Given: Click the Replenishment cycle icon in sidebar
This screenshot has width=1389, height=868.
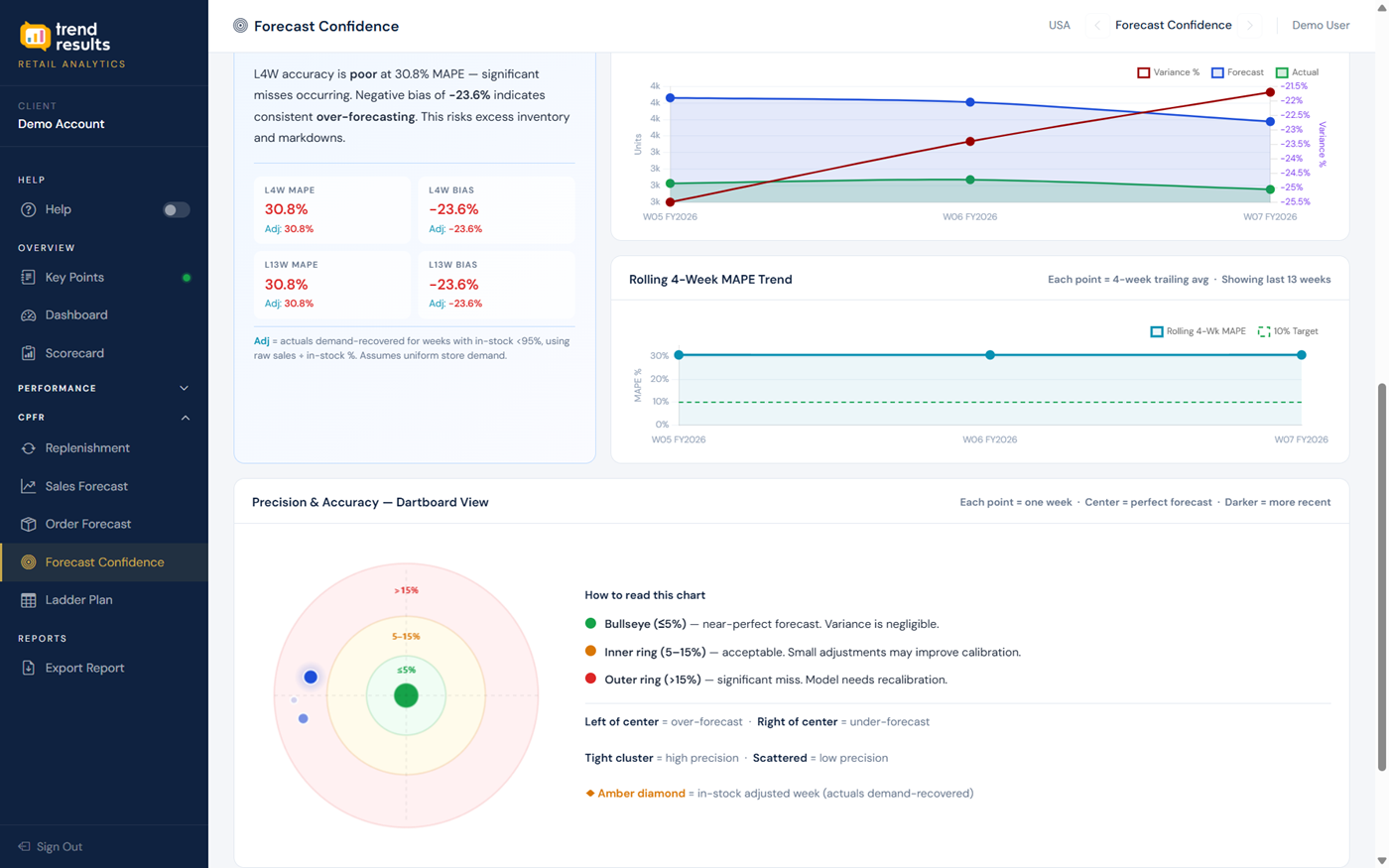Looking at the screenshot, I should (28, 448).
